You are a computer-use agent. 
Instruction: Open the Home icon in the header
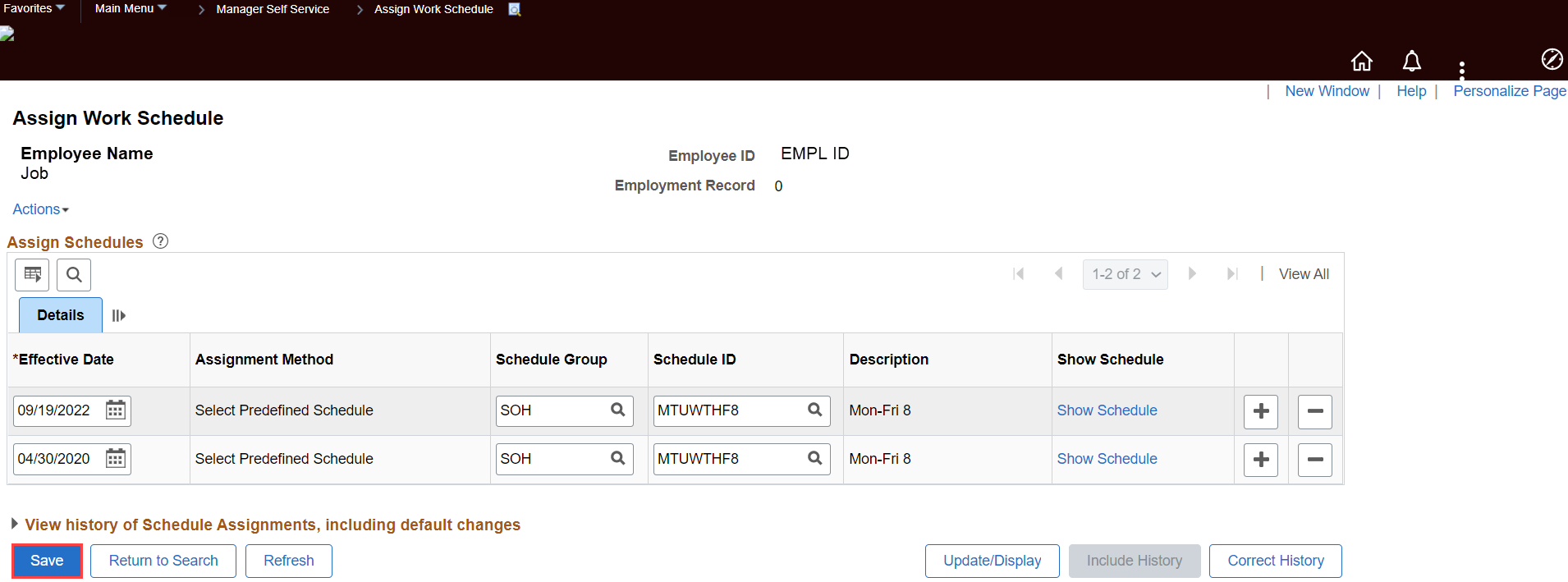point(1361,61)
